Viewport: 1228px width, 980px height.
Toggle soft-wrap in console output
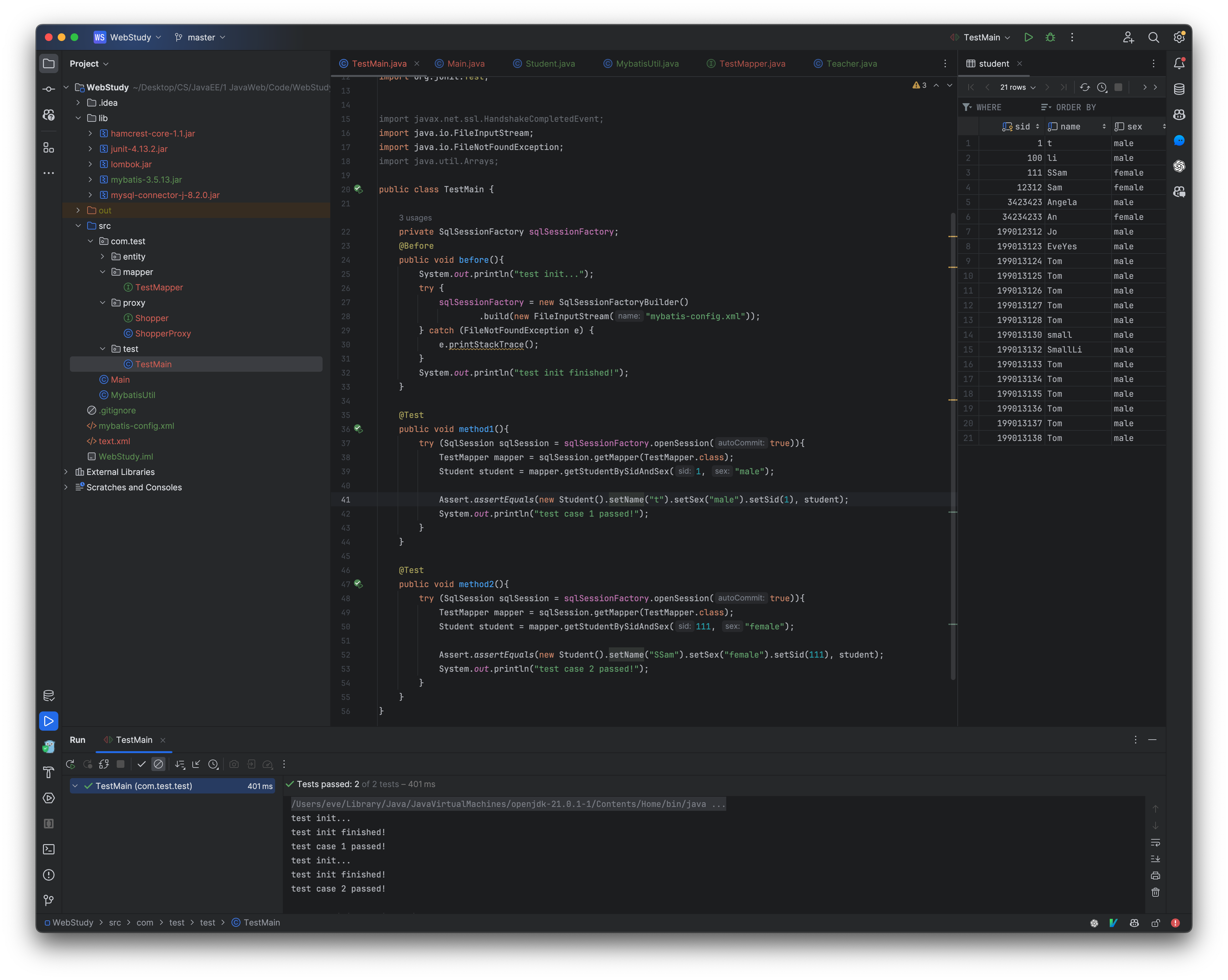1155,842
